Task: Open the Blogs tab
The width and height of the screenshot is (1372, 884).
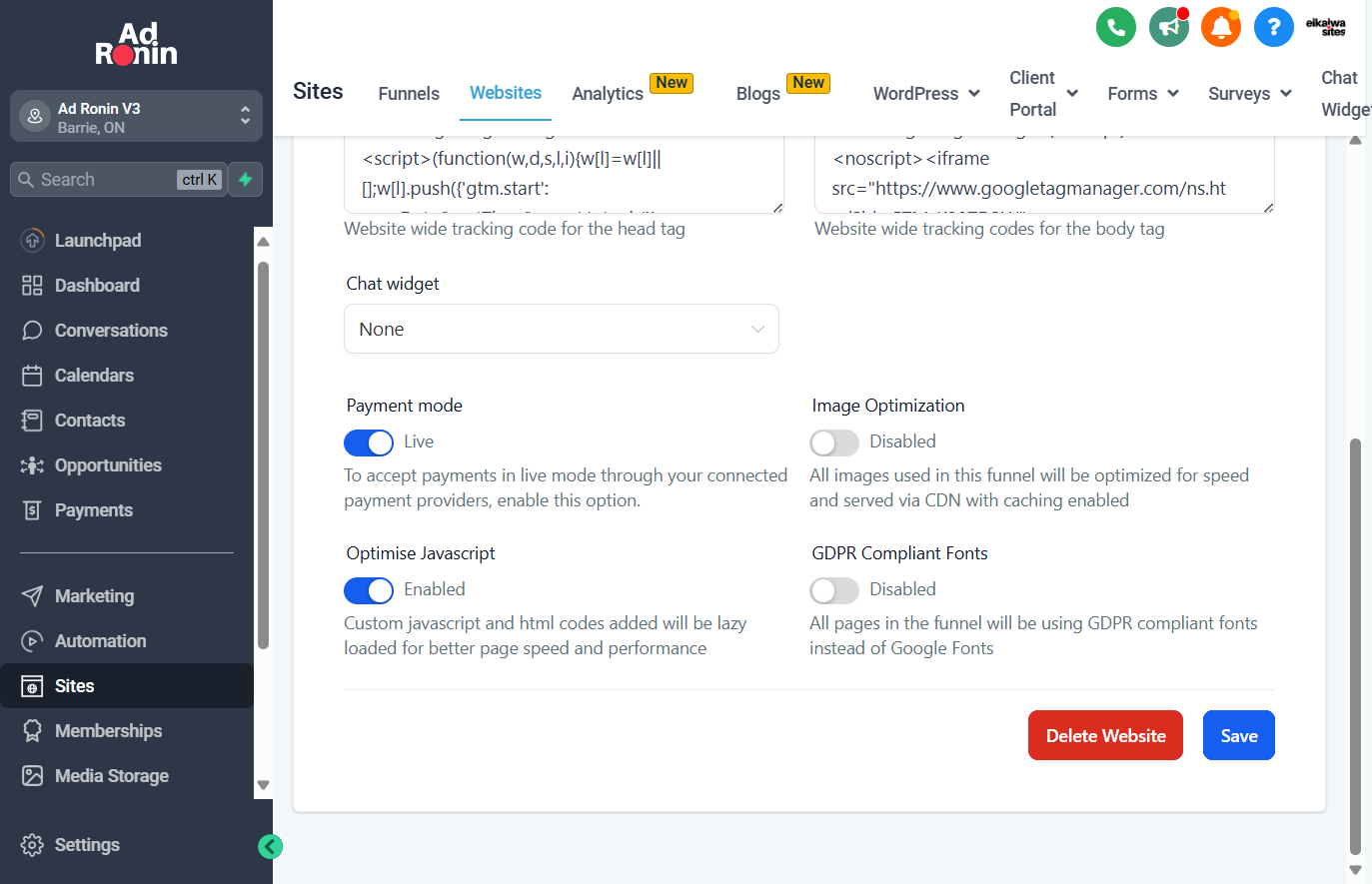Action: [x=758, y=94]
